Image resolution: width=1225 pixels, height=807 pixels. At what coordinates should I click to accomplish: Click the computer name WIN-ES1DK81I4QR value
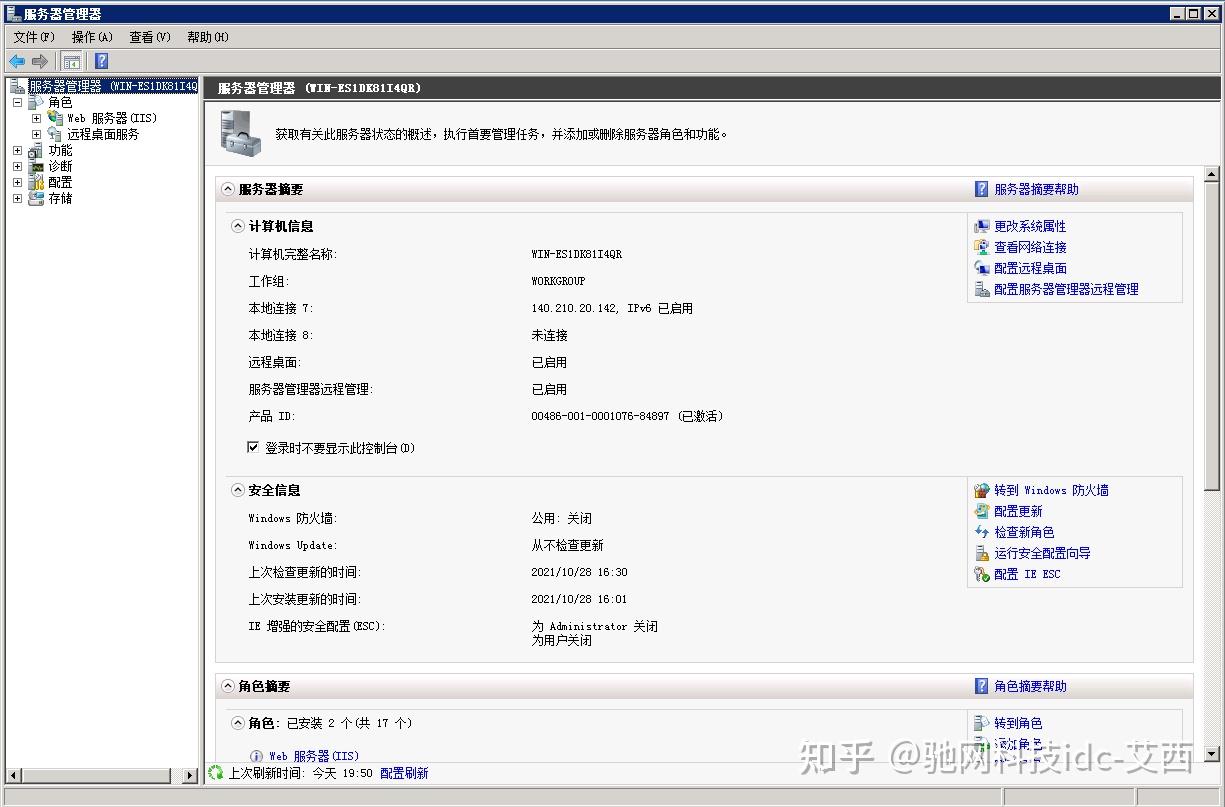(576, 254)
